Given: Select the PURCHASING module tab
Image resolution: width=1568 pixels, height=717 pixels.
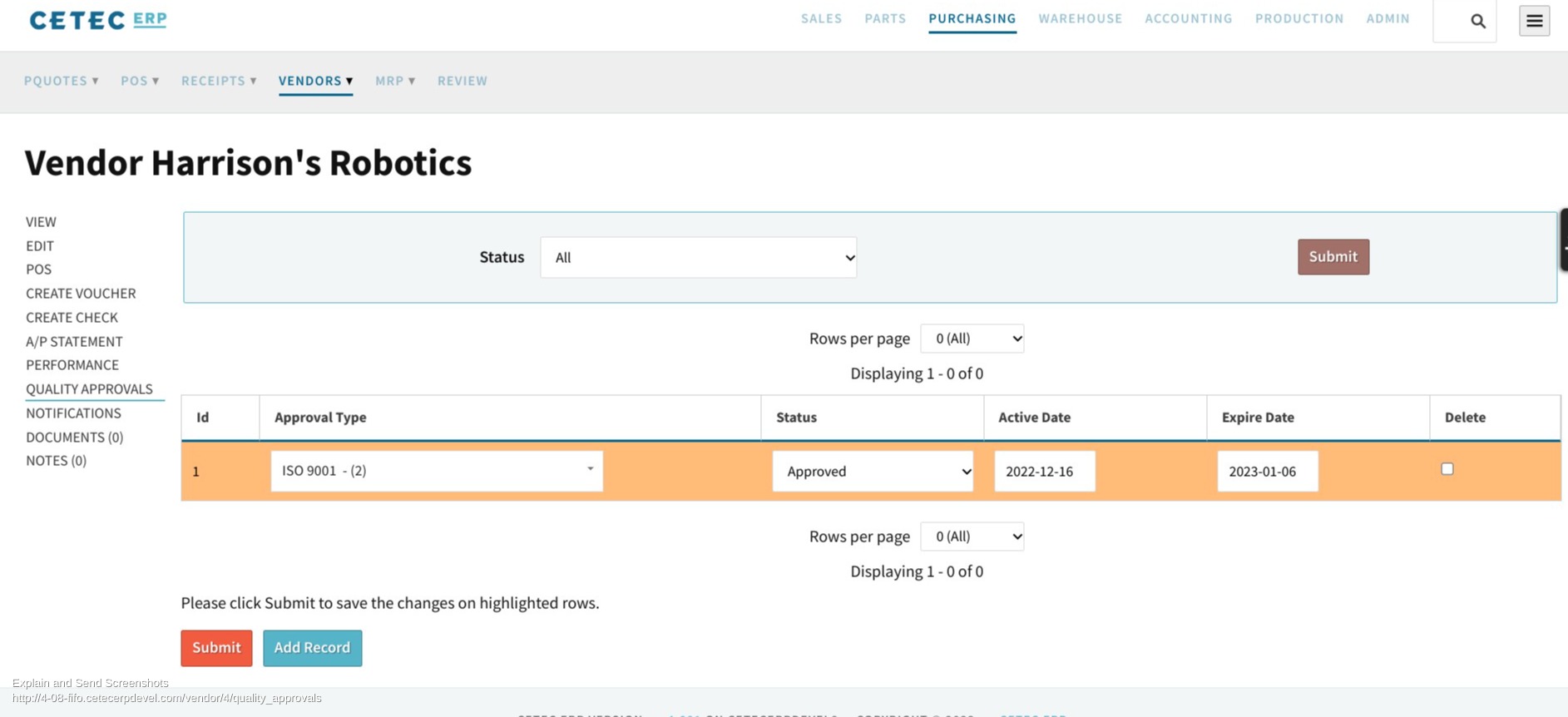Looking at the screenshot, I should (972, 18).
